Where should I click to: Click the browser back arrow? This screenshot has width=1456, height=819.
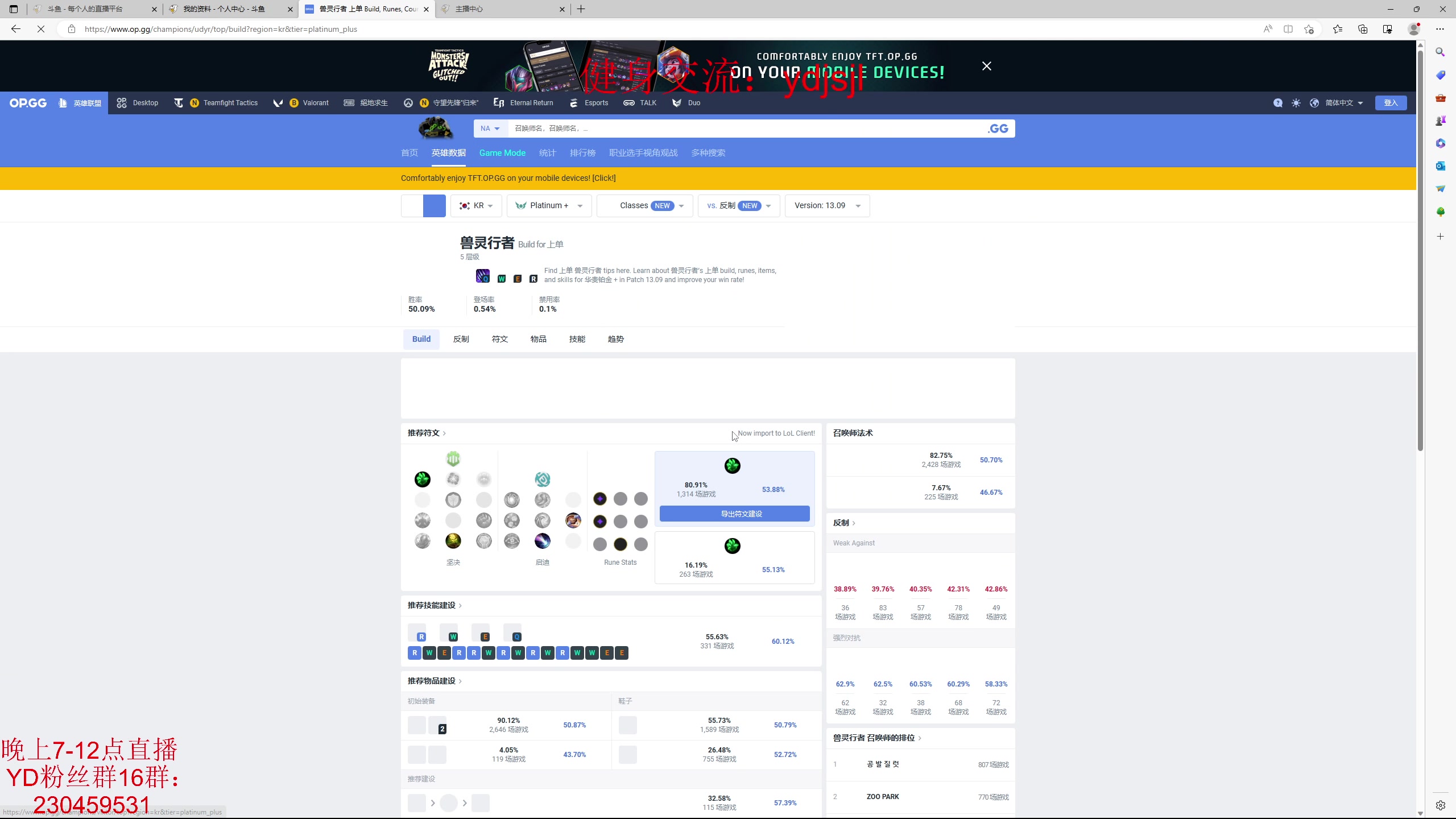click(x=16, y=29)
